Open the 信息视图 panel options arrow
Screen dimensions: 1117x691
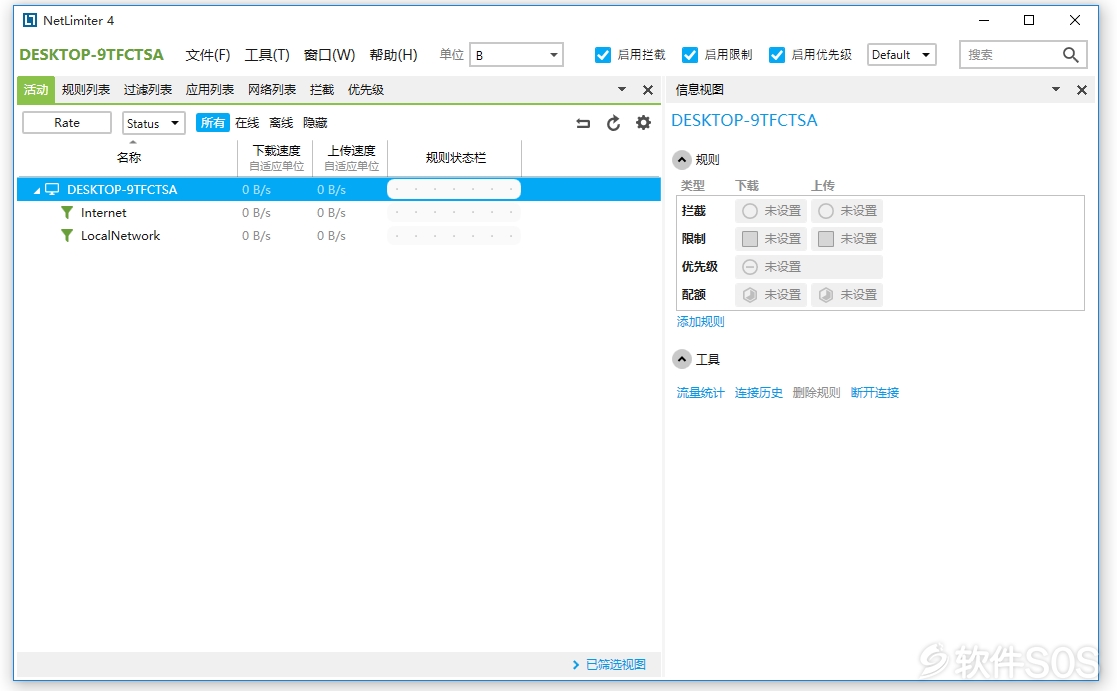(x=1056, y=90)
